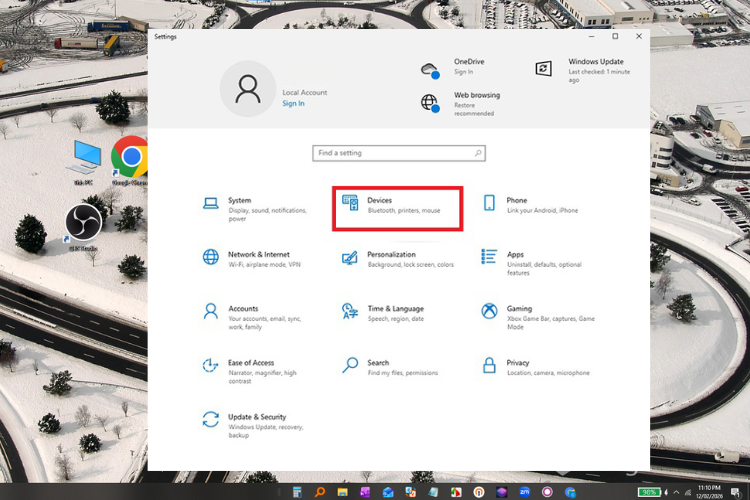The width and height of the screenshot is (750, 500).
Task: Click 'Restore recommended' text
Action: (474, 109)
